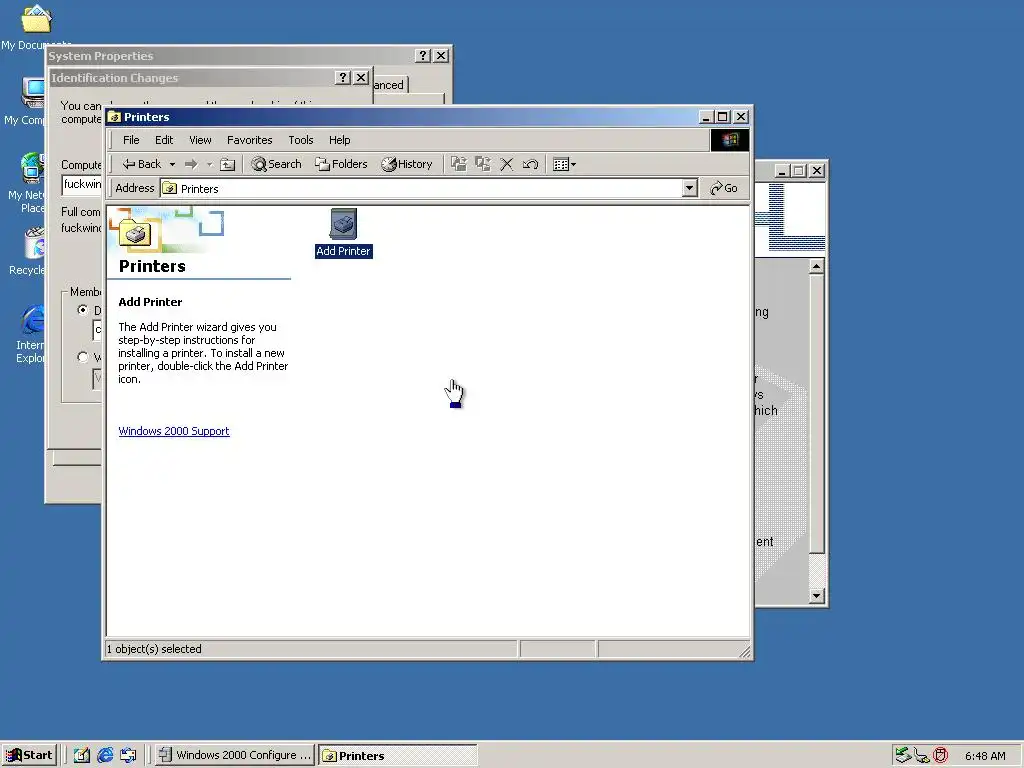The image size is (1024, 768).
Task: Click the second tray icon with cable
Action: [921, 756]
